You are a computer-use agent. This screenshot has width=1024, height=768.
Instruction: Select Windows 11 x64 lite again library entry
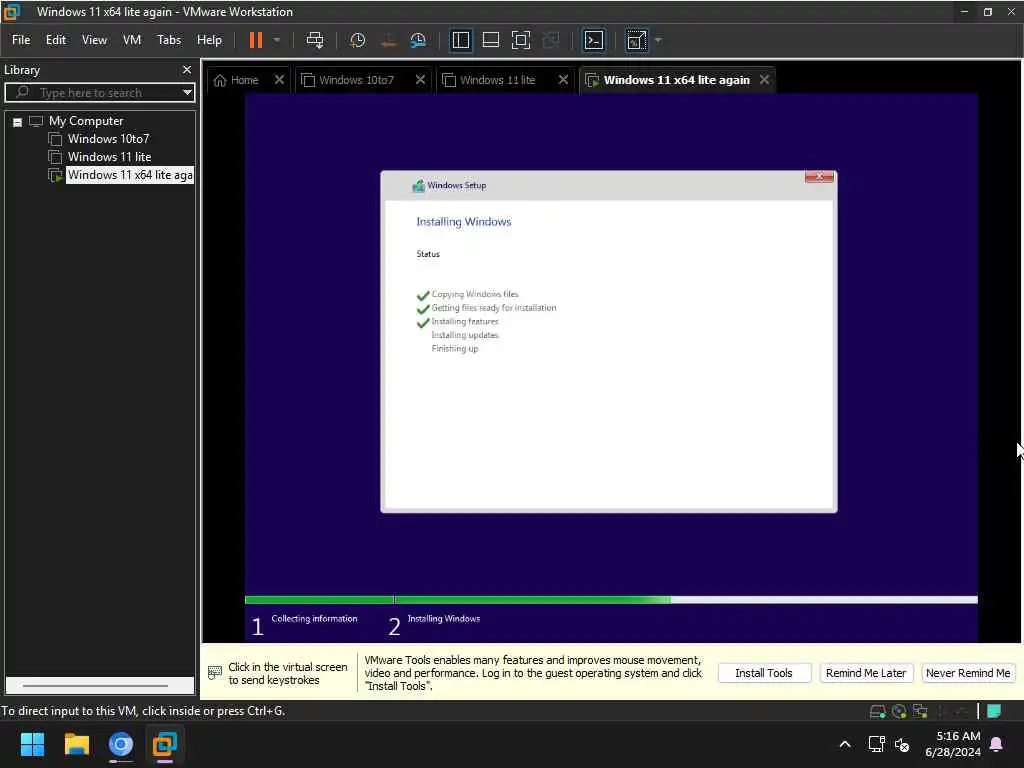click(x=129, y=175)
